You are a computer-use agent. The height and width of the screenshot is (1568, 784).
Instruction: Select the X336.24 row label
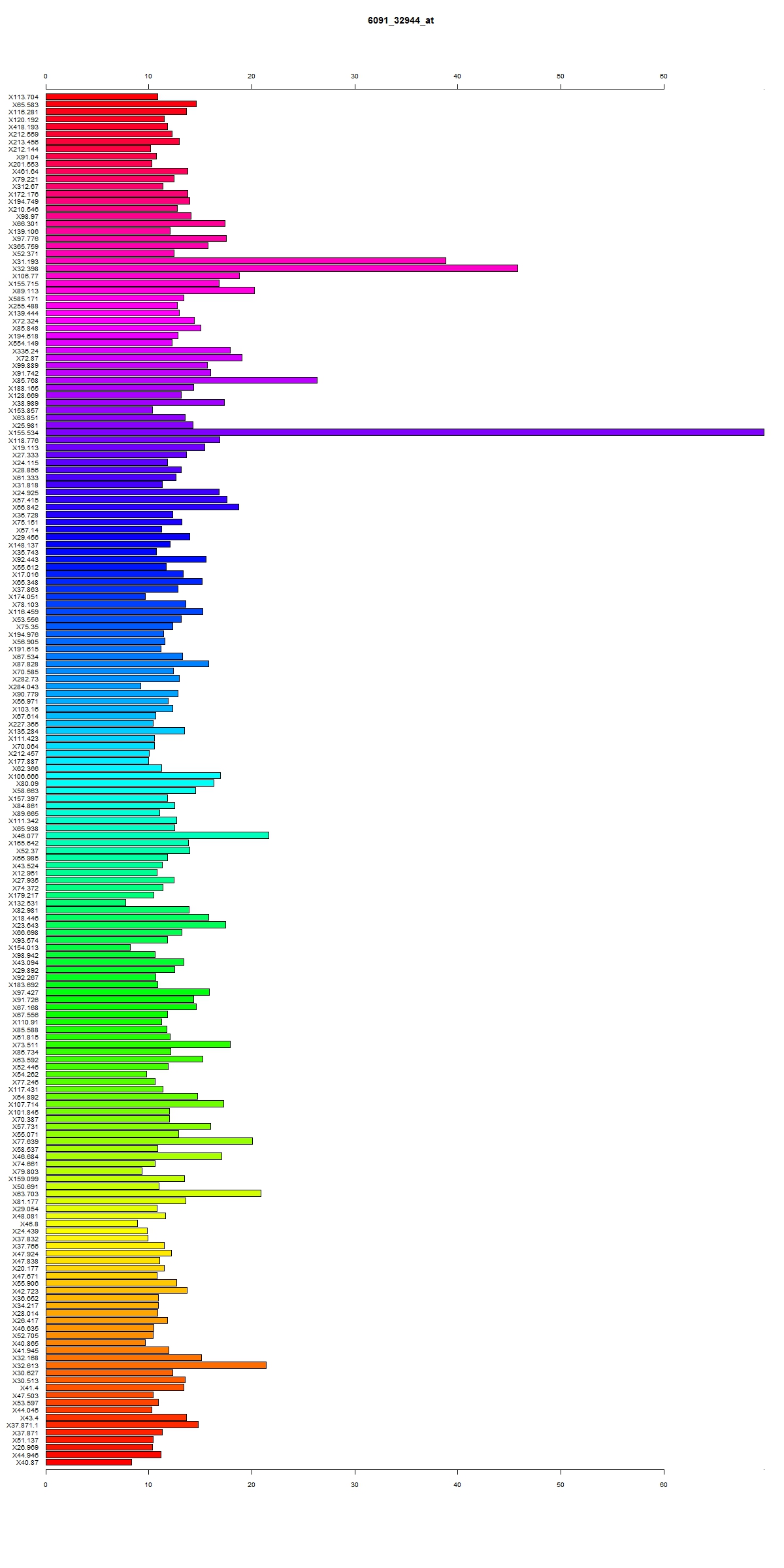(x=25, y=351)
